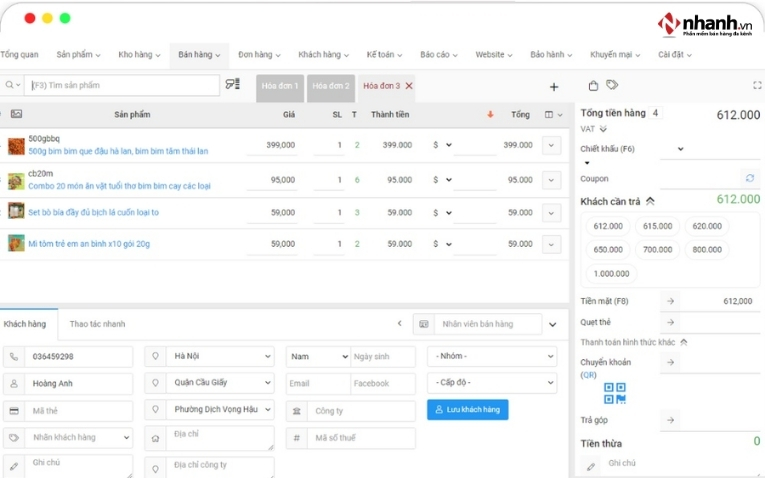765x478 pixels.
Task: Open the shopping bag icon
Action: pos(593,85)
